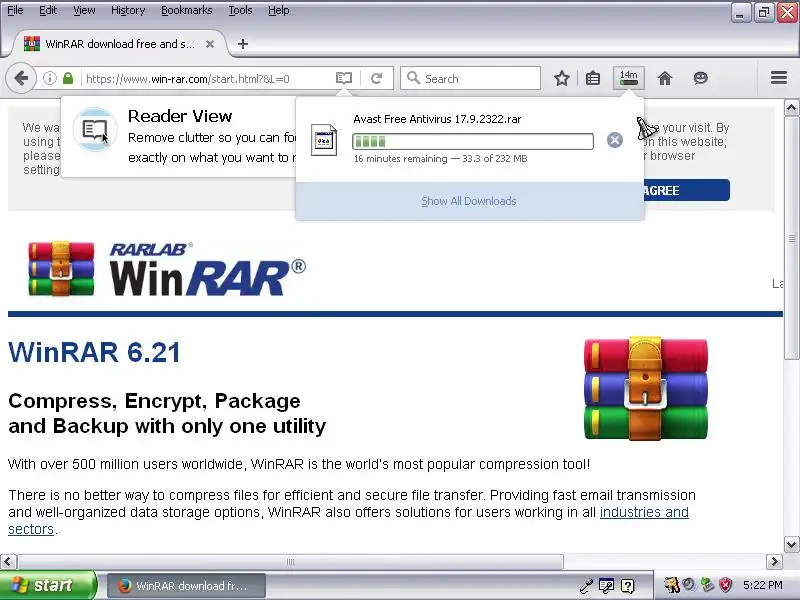
Task: Cancel the Avast rar download
Action: click(615, 140)
